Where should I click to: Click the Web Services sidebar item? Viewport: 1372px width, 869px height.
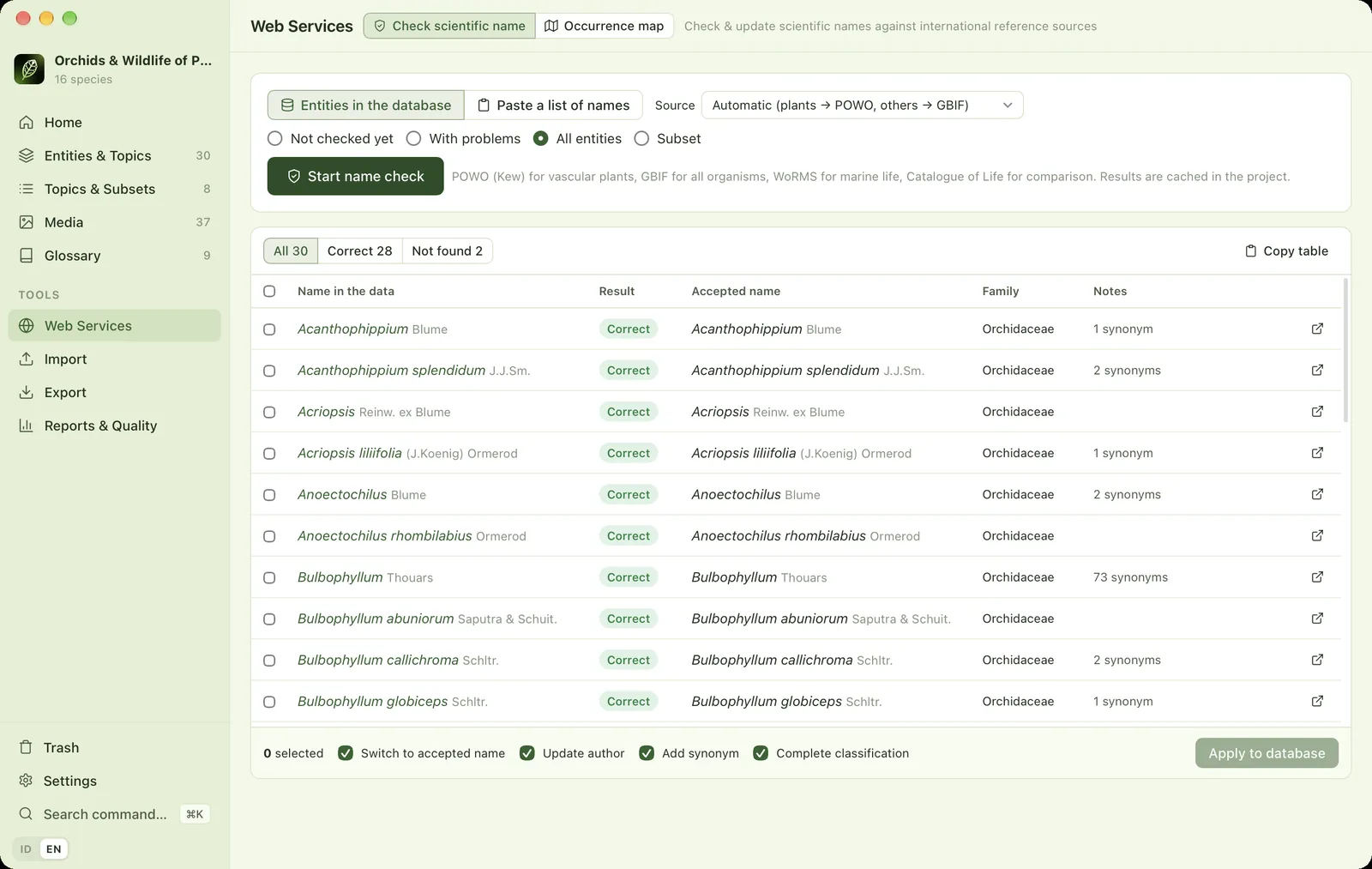(x=115, y=326)
